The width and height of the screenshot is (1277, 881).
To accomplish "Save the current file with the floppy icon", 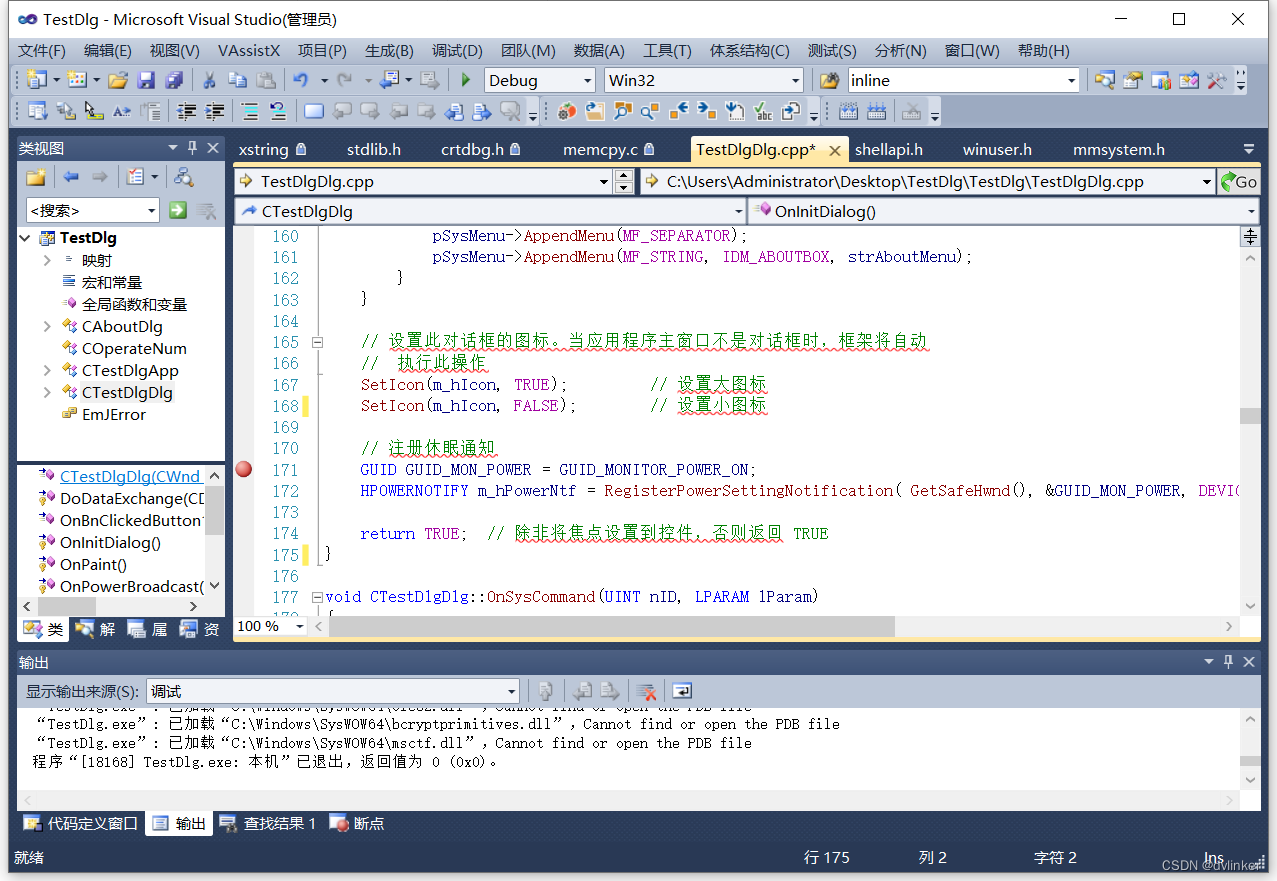I will point(146,80).
